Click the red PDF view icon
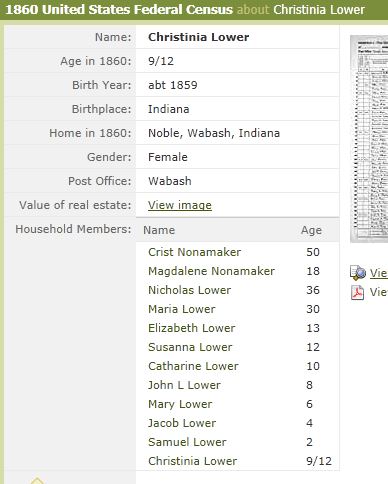Screen dimensions: 388x484 coord(357,293)
